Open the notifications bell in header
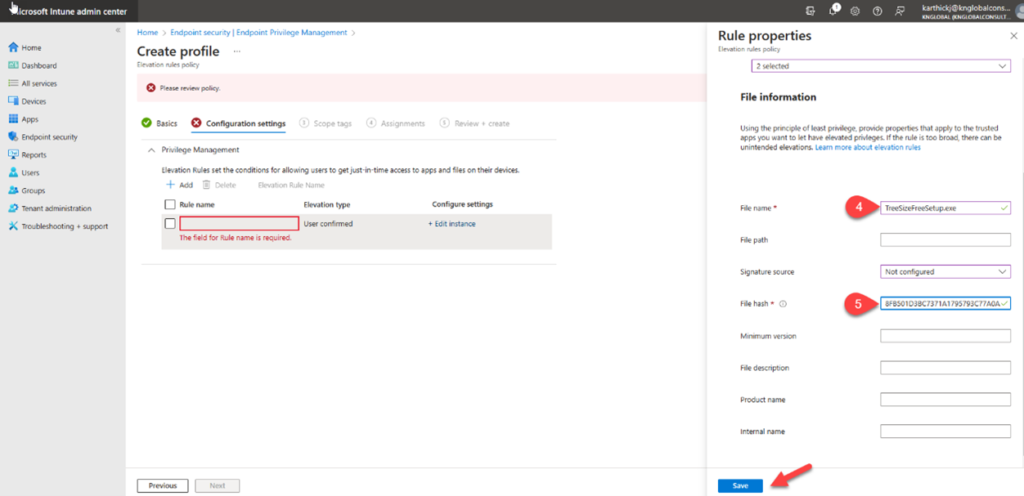Image resolution: width=1024 pixels, height=496 pixels. [834, 10]
